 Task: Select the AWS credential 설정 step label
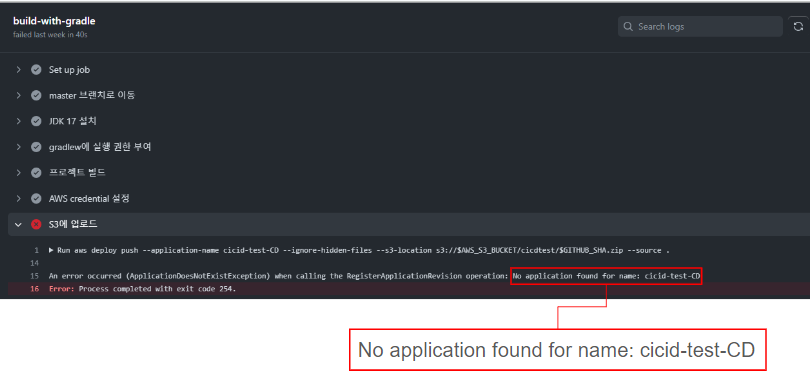pyautogui.click(x=89, y=198)
